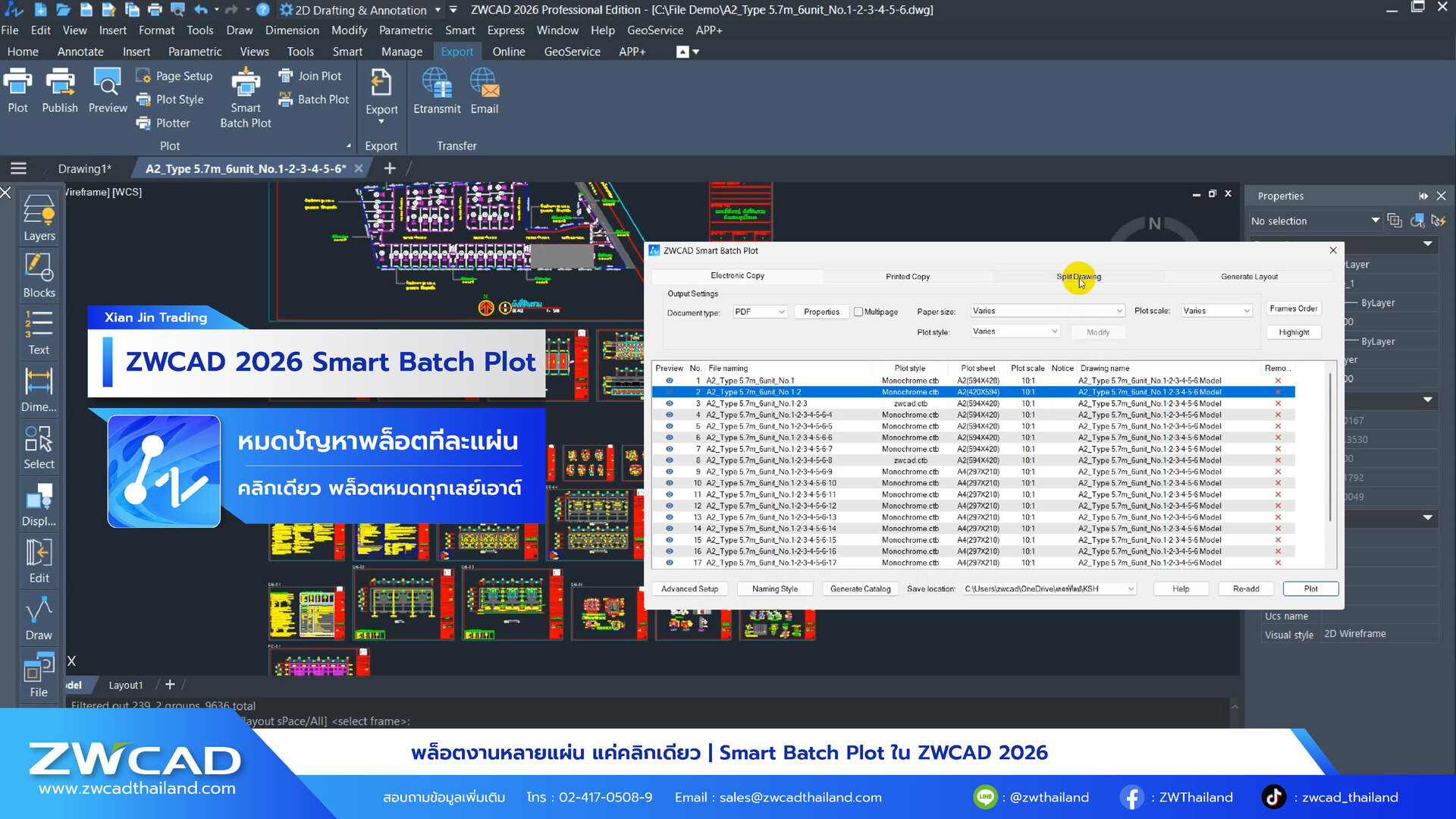Click the Undo icon in quick access toolbar
The image size is (1456, 819).
[x=201, y=10]
